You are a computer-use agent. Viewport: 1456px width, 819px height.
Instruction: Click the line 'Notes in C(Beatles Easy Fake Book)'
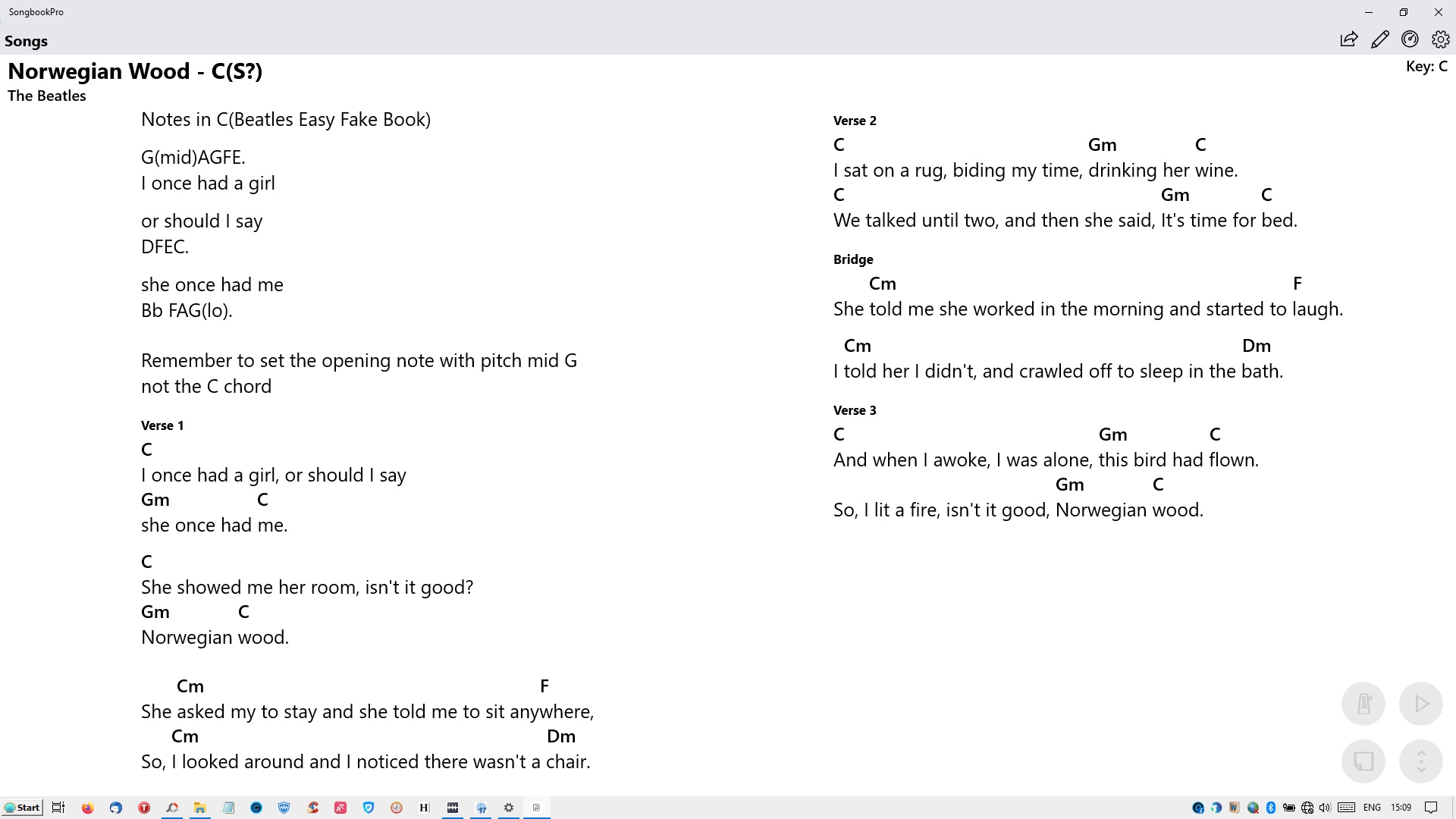tap(286, 120)
